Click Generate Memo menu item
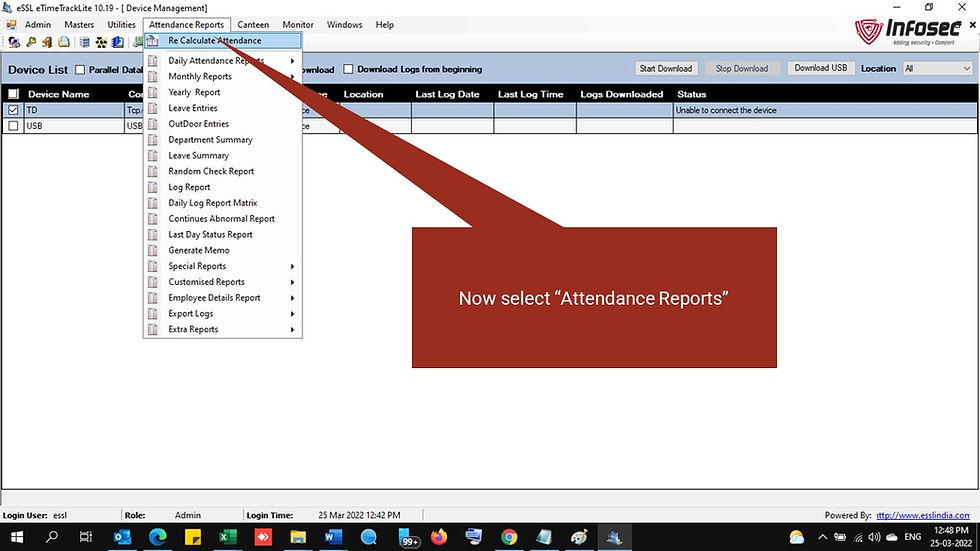The height and width of the screenshot is (551, 980). pos(223,251)
